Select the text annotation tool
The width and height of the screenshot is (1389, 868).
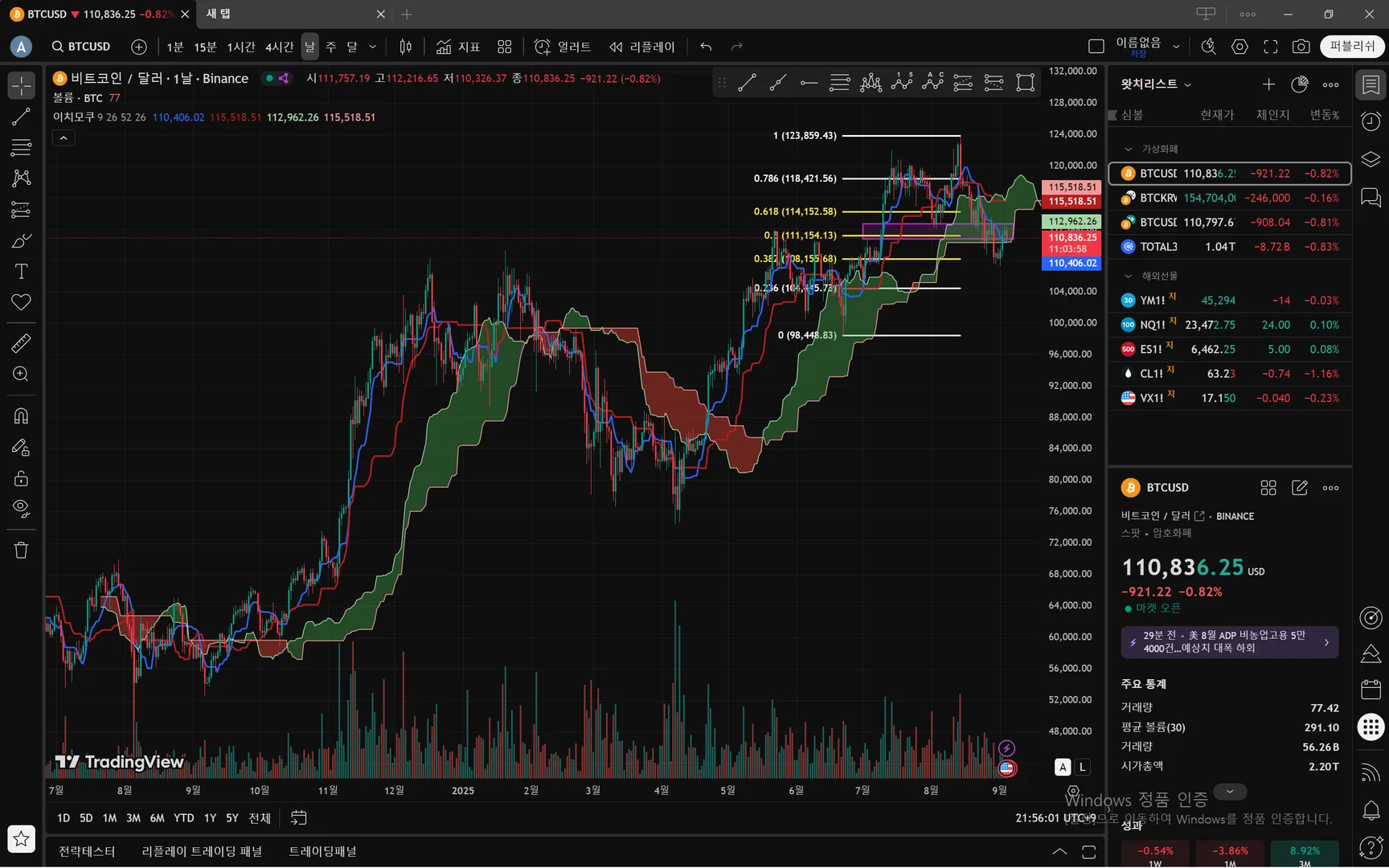coord(22,272)
